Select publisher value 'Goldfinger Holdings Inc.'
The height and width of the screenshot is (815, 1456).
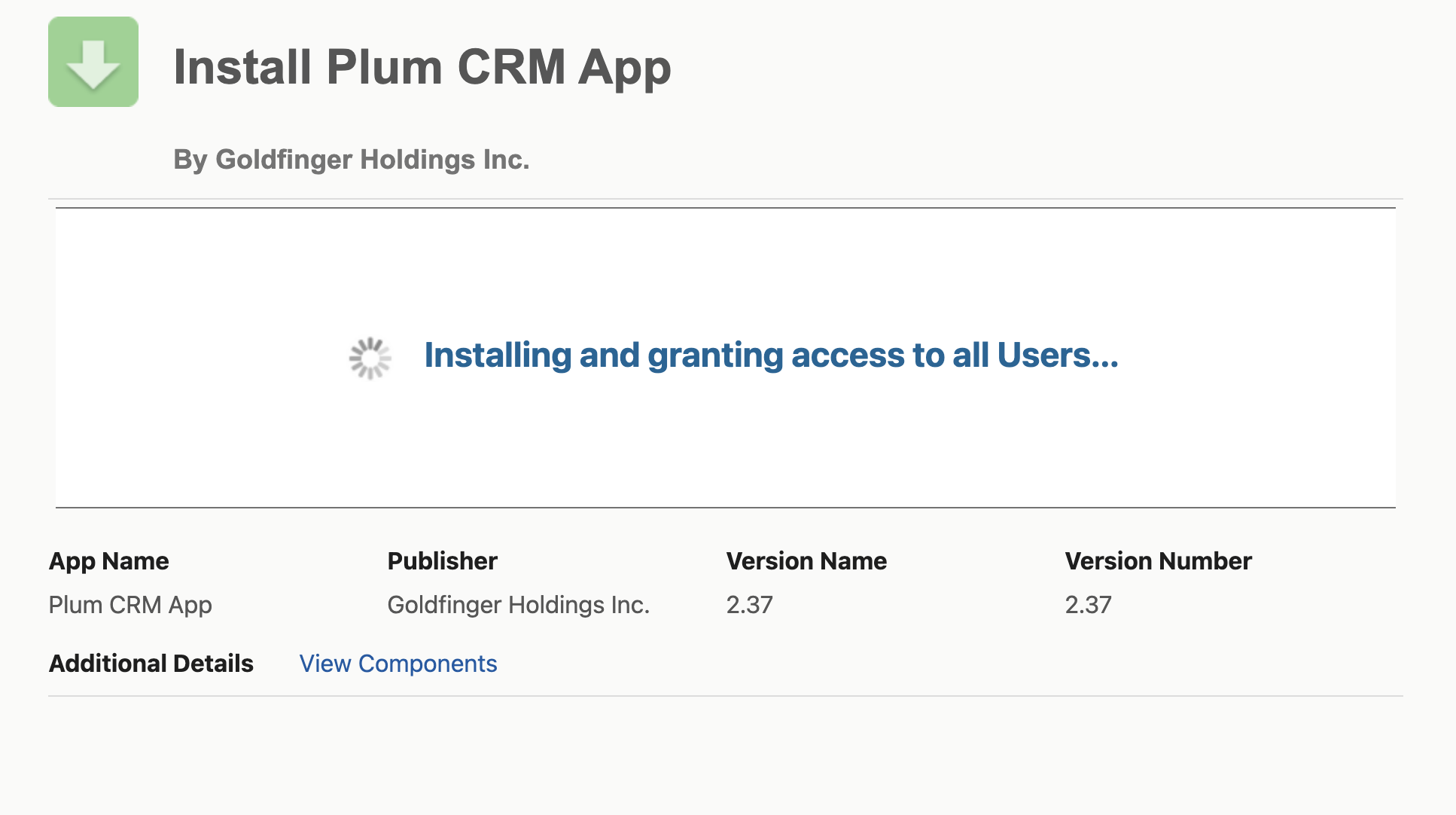click(519, 605)
